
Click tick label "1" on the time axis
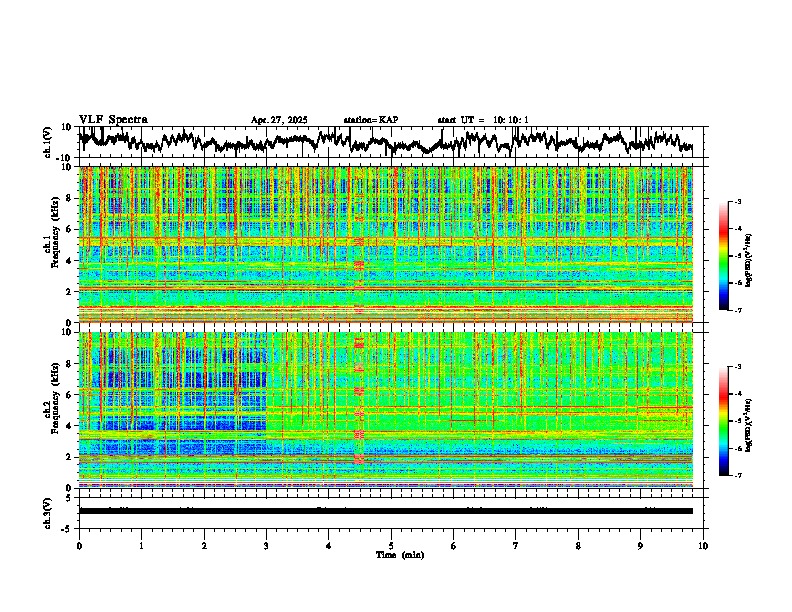(x=141, y=546)
